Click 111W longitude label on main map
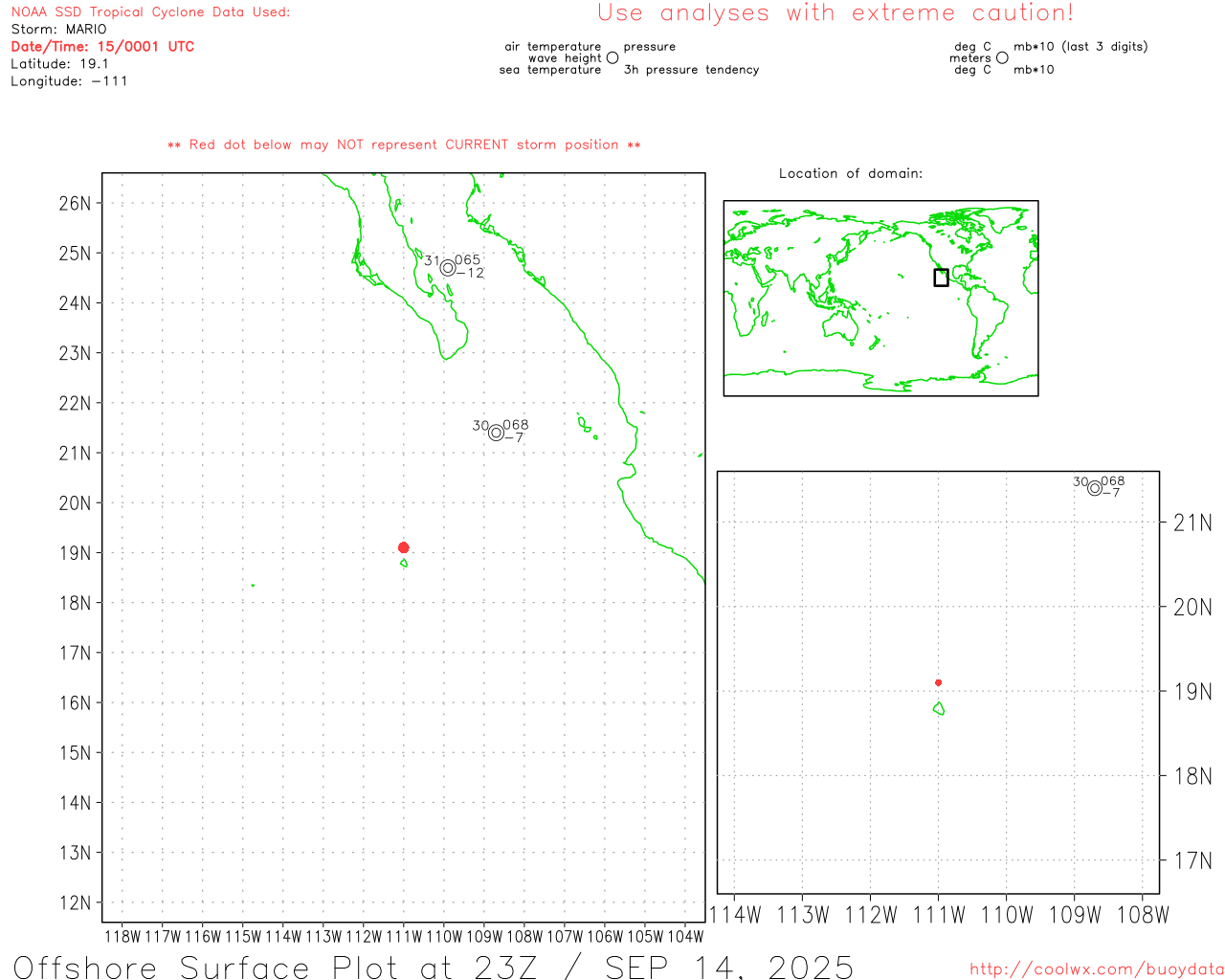The image size is (1225, 980). (404, 936)
